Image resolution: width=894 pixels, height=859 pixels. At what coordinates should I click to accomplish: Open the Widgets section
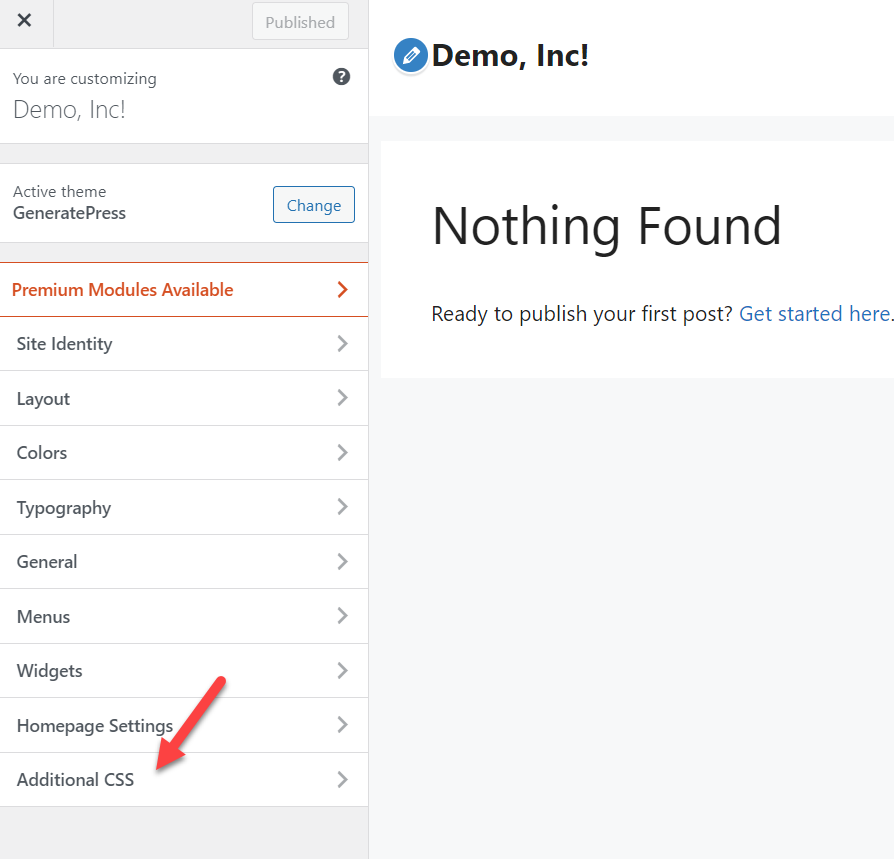pos(184,670)
